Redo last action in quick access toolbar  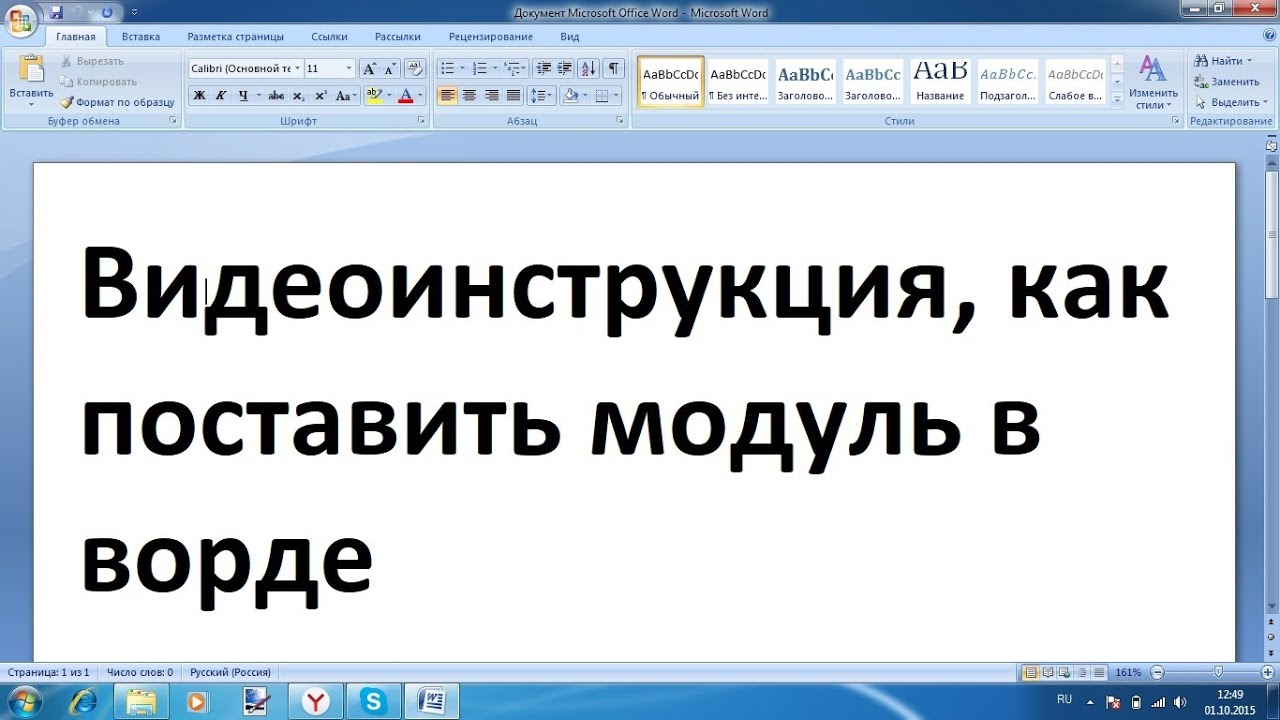[x=107, y=12]
